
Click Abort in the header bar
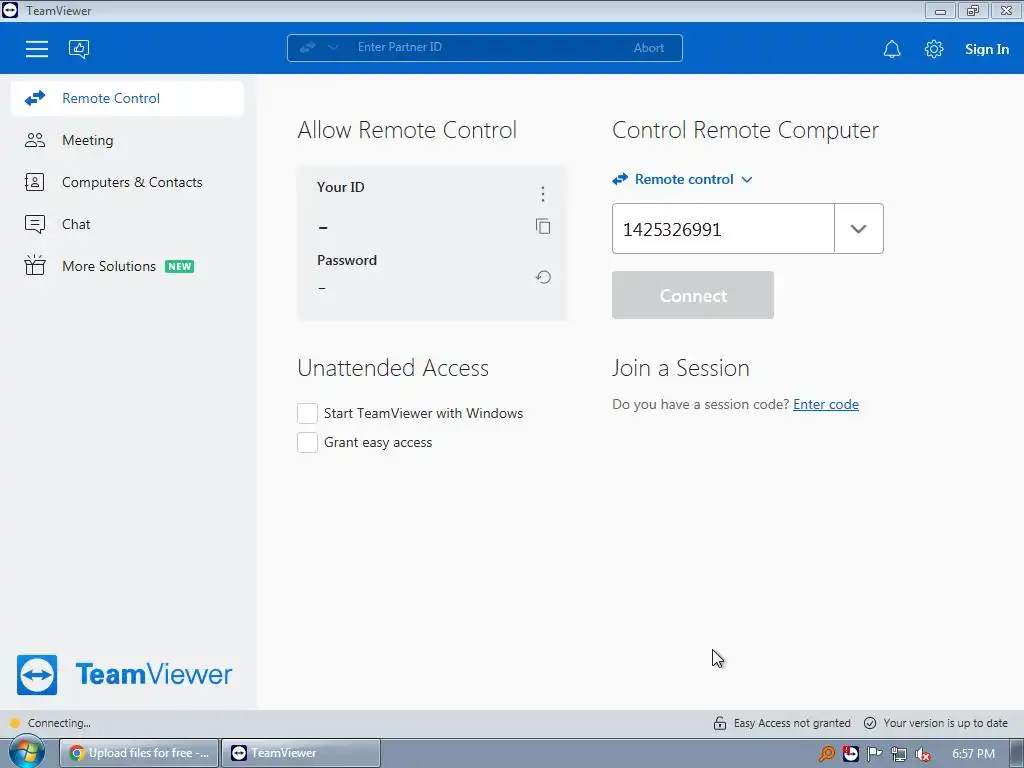648,48
